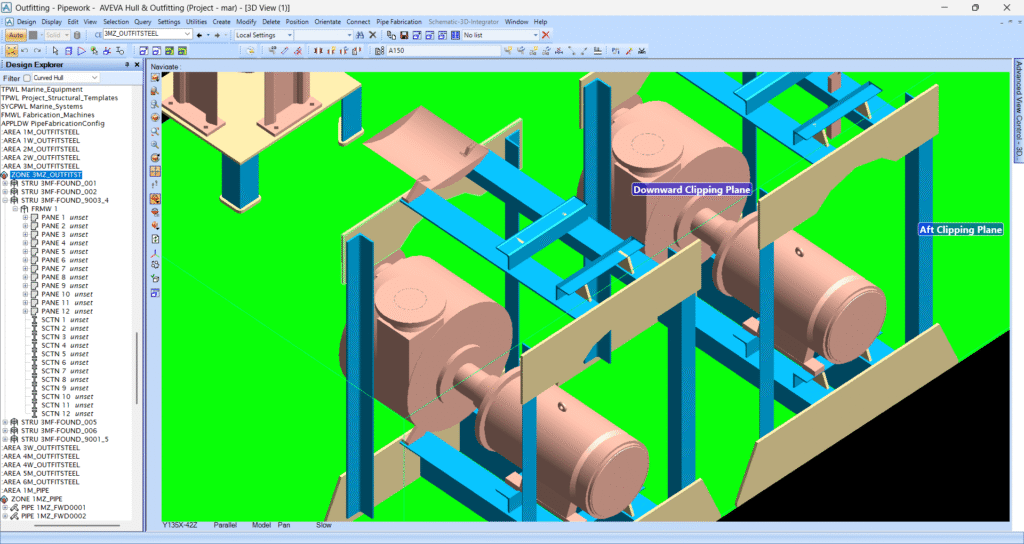Toggle the Auto button in toolbar
Screen dimensions: 1024x544
(x=16, y=35)
